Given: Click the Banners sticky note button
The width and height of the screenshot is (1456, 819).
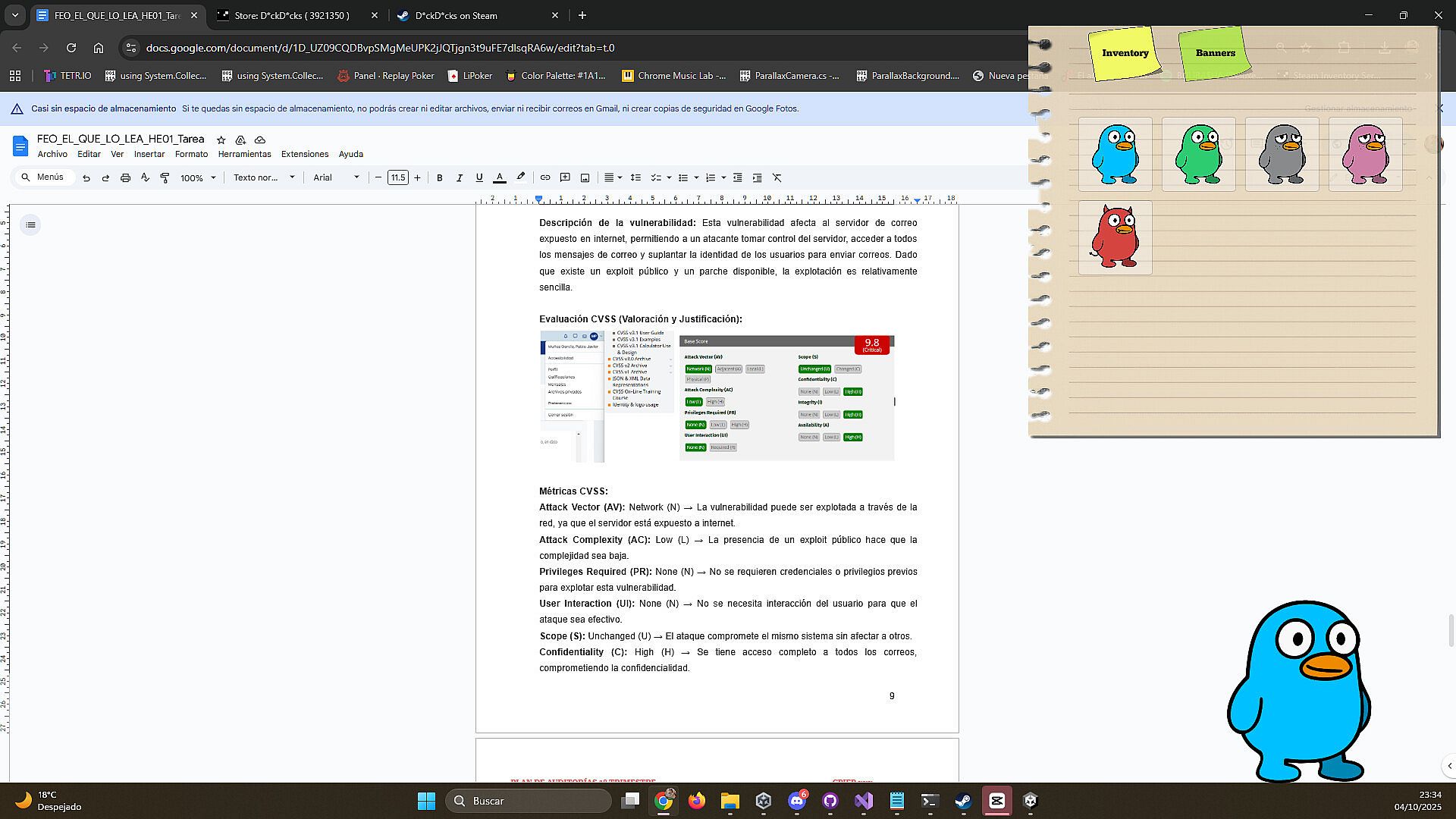Looking at the screenshot, I should tap(1215, 52).
